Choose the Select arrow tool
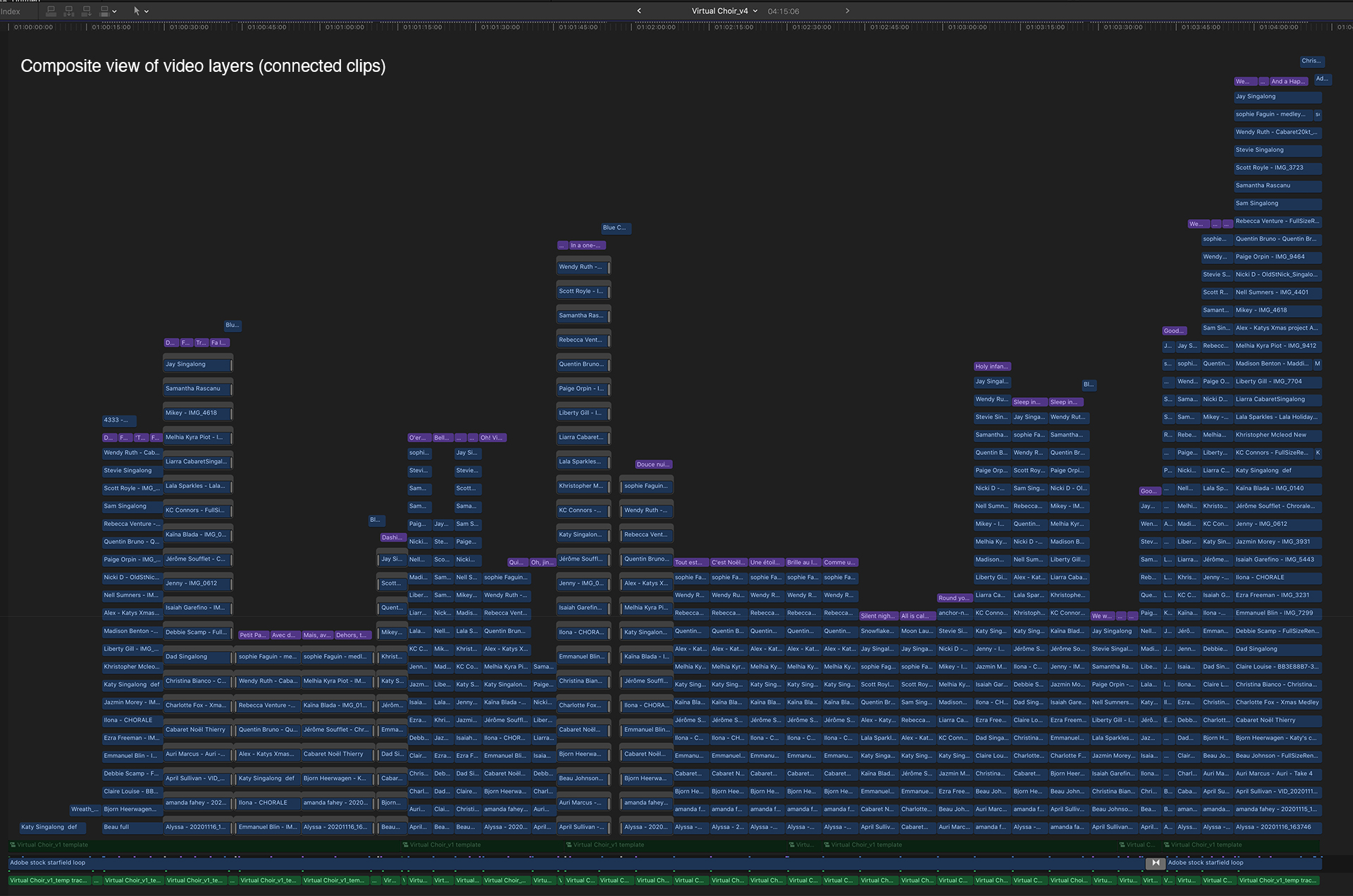 click(137, 11)
